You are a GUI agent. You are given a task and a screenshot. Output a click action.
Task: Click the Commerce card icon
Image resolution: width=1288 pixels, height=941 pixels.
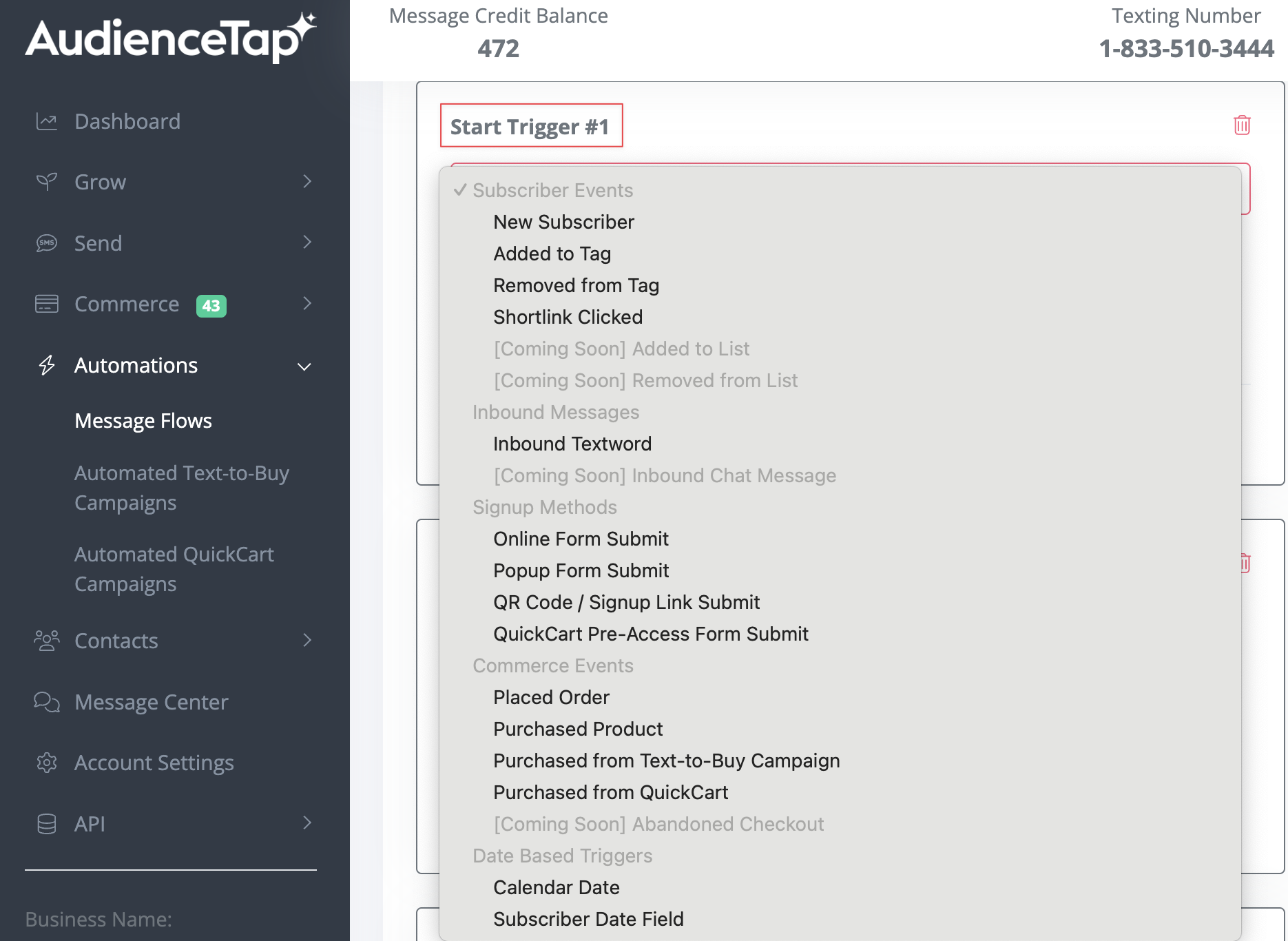[46, 304]
